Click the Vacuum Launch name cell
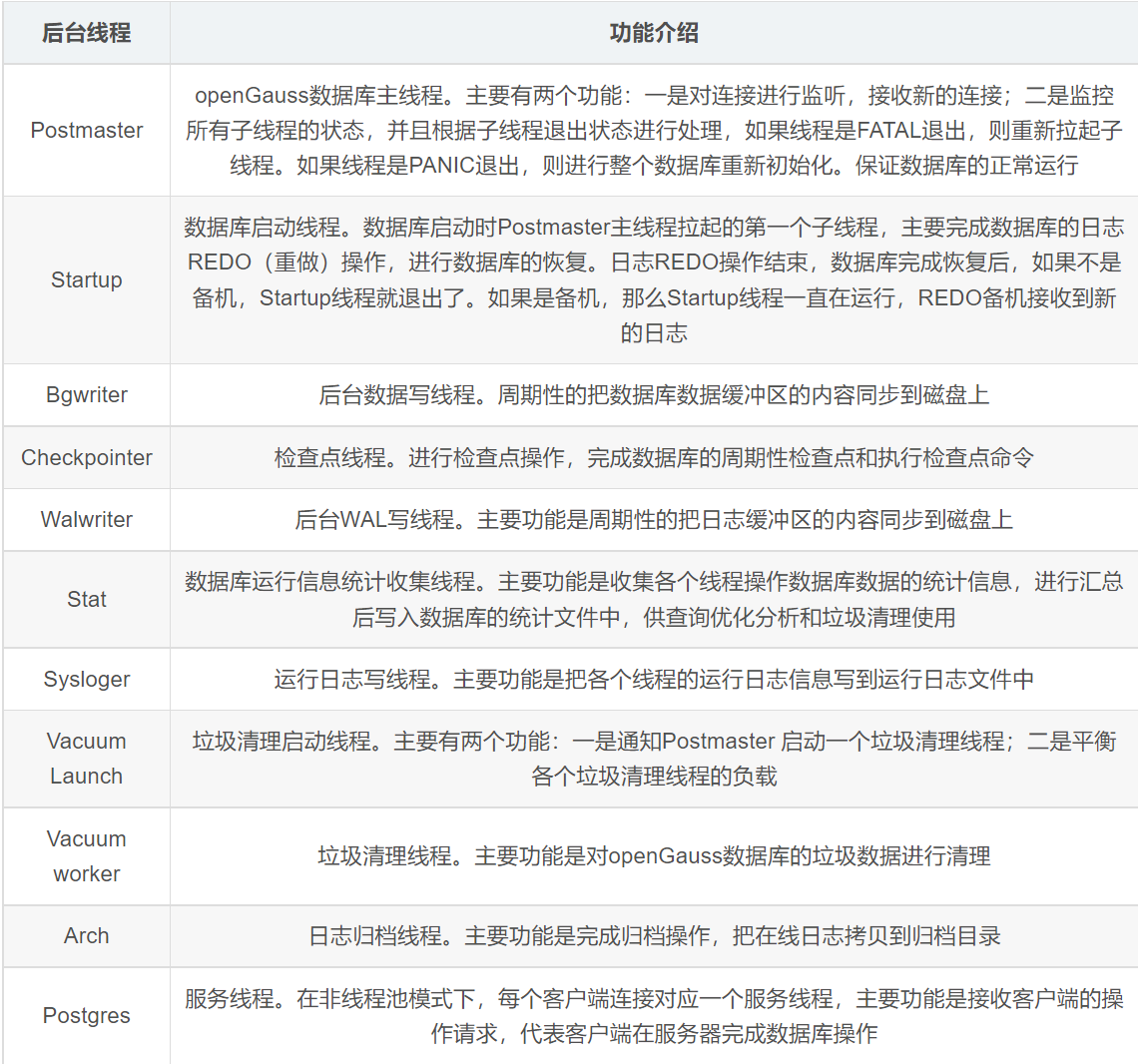 click(x=87, y=759)
